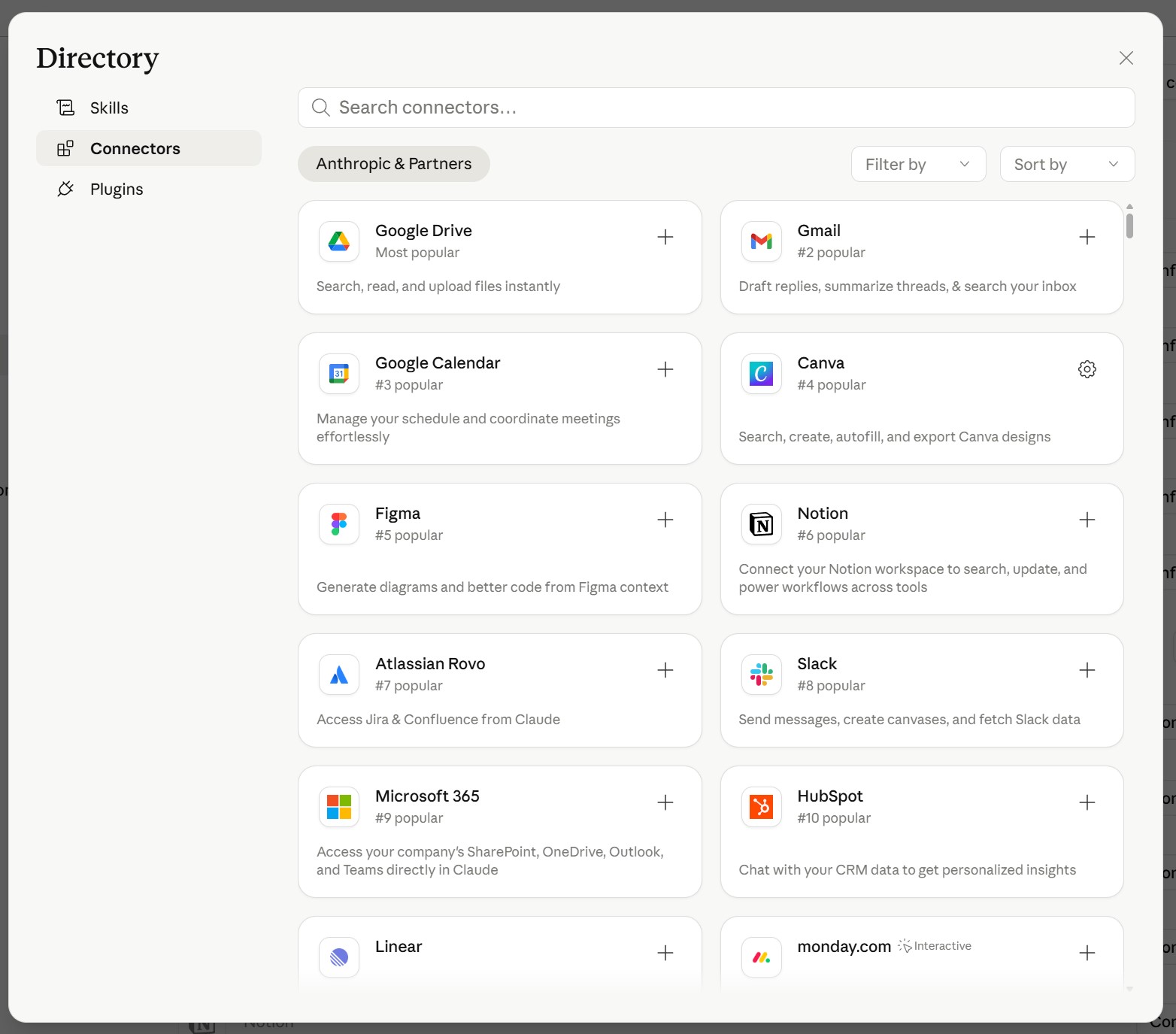Open the Filter by dropdown
Screen dimensions: 1176x1034
tap(918, 164)
